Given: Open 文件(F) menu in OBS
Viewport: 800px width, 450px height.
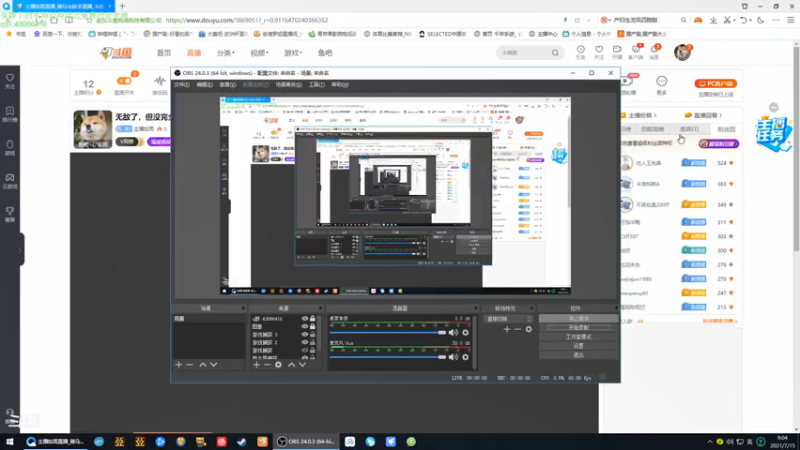Looking at the screenshot, I should click(182, 85).
